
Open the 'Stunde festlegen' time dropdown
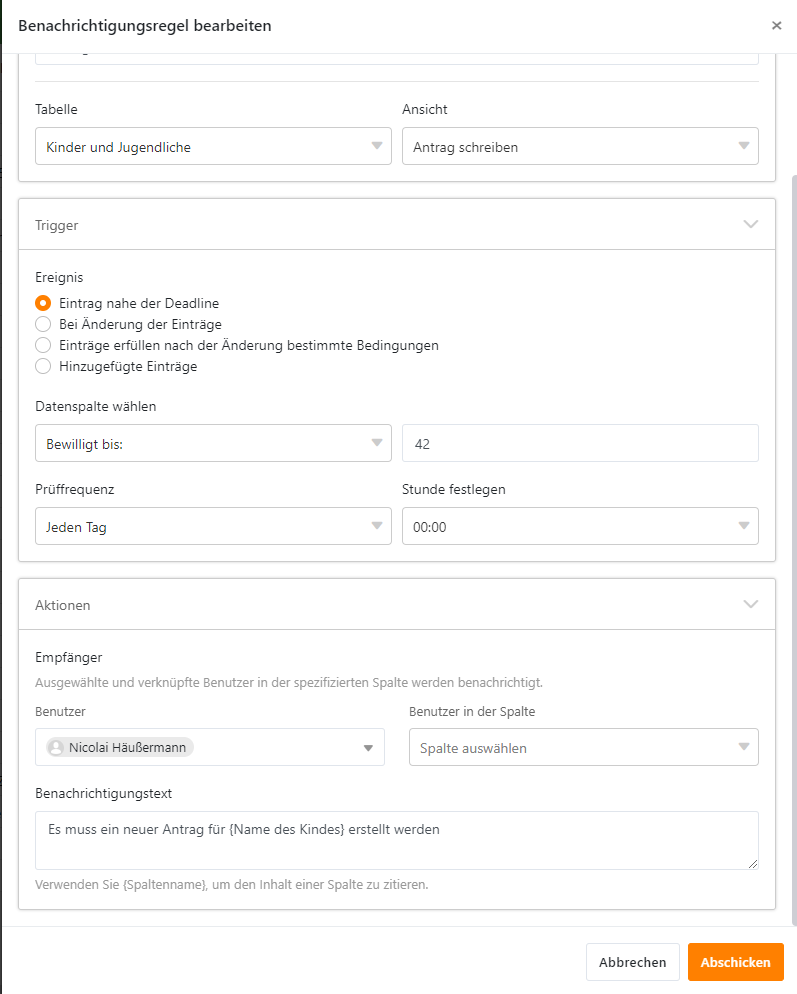click(x=580, y=526)
